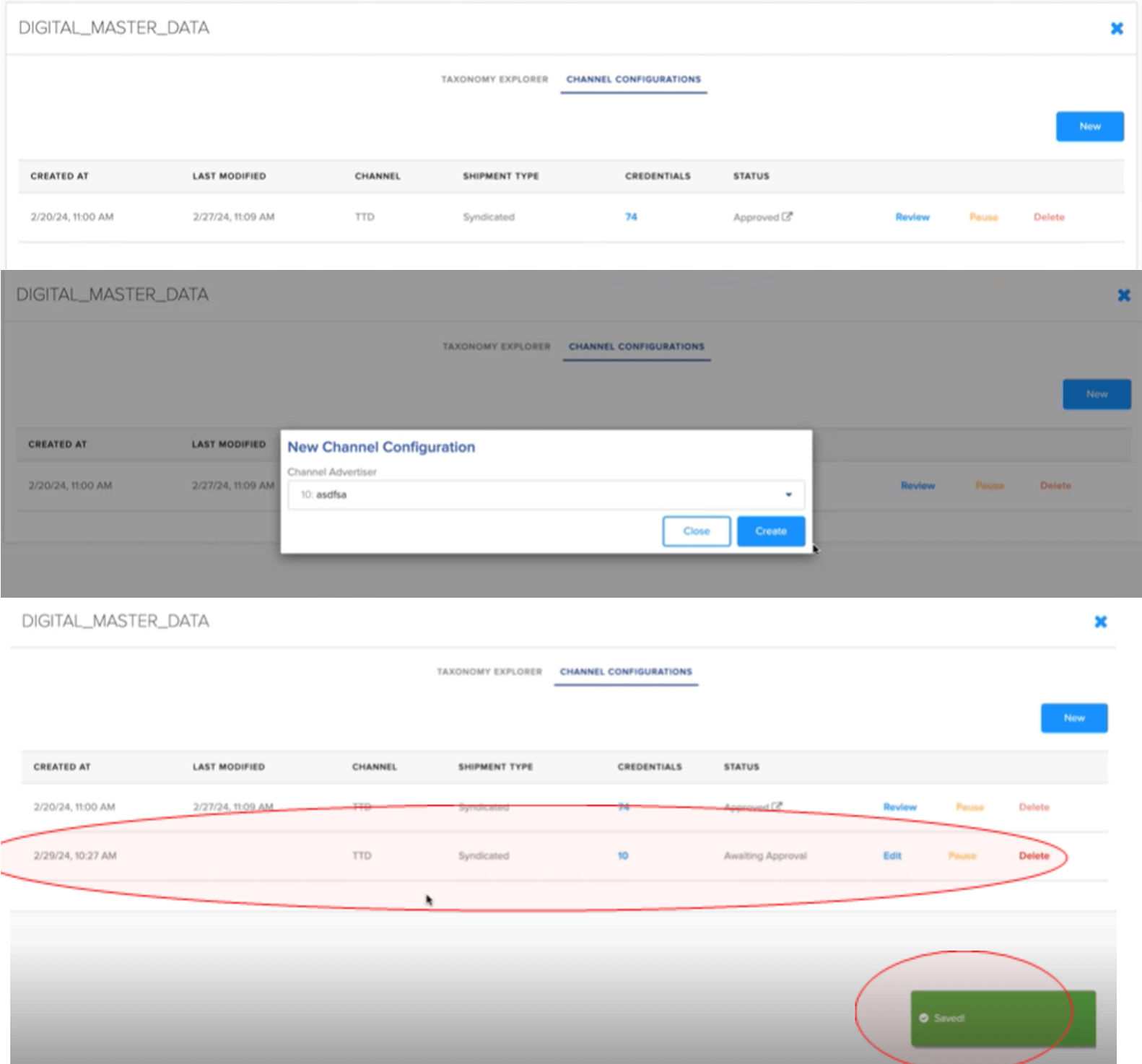Click the New Channel Configuration dialog title
Viewport: 1142px width, 1064px height.
(381, 448)
